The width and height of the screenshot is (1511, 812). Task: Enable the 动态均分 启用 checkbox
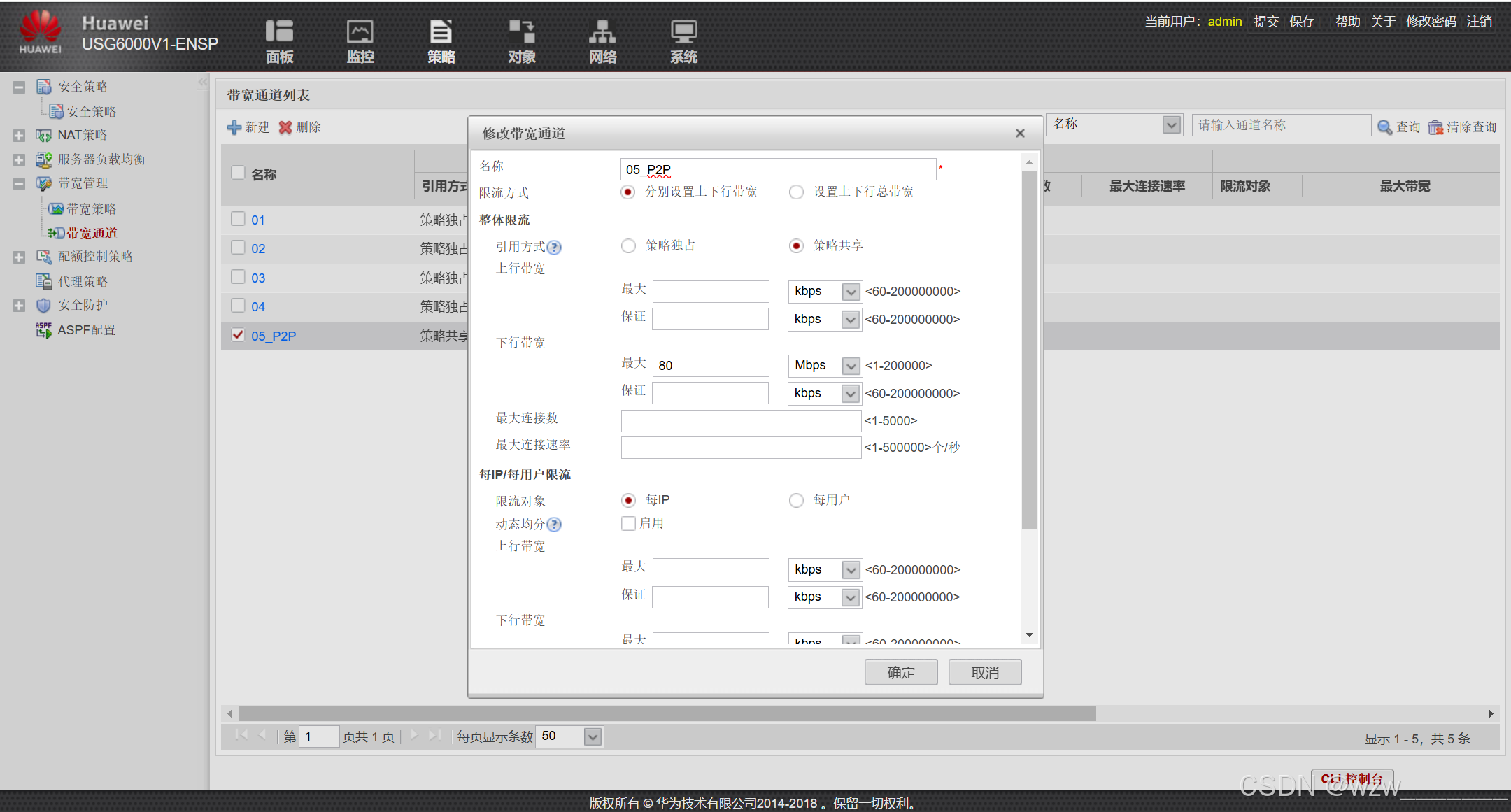point(628,524)
